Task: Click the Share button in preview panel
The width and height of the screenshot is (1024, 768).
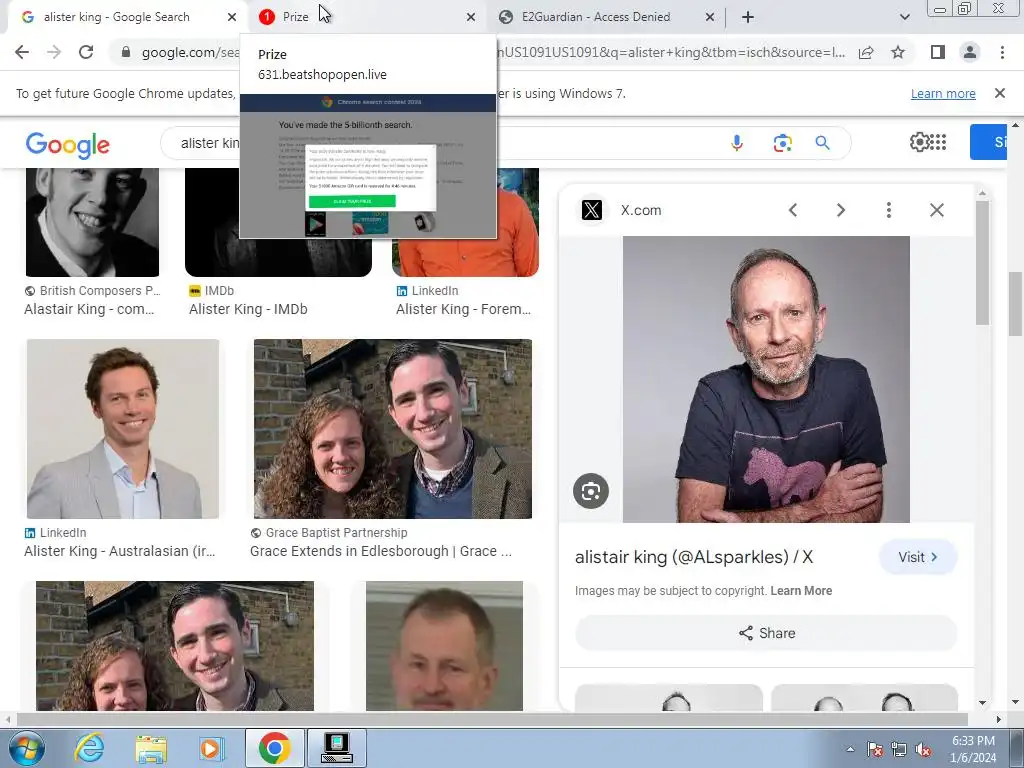Action: tap(767, 633)
